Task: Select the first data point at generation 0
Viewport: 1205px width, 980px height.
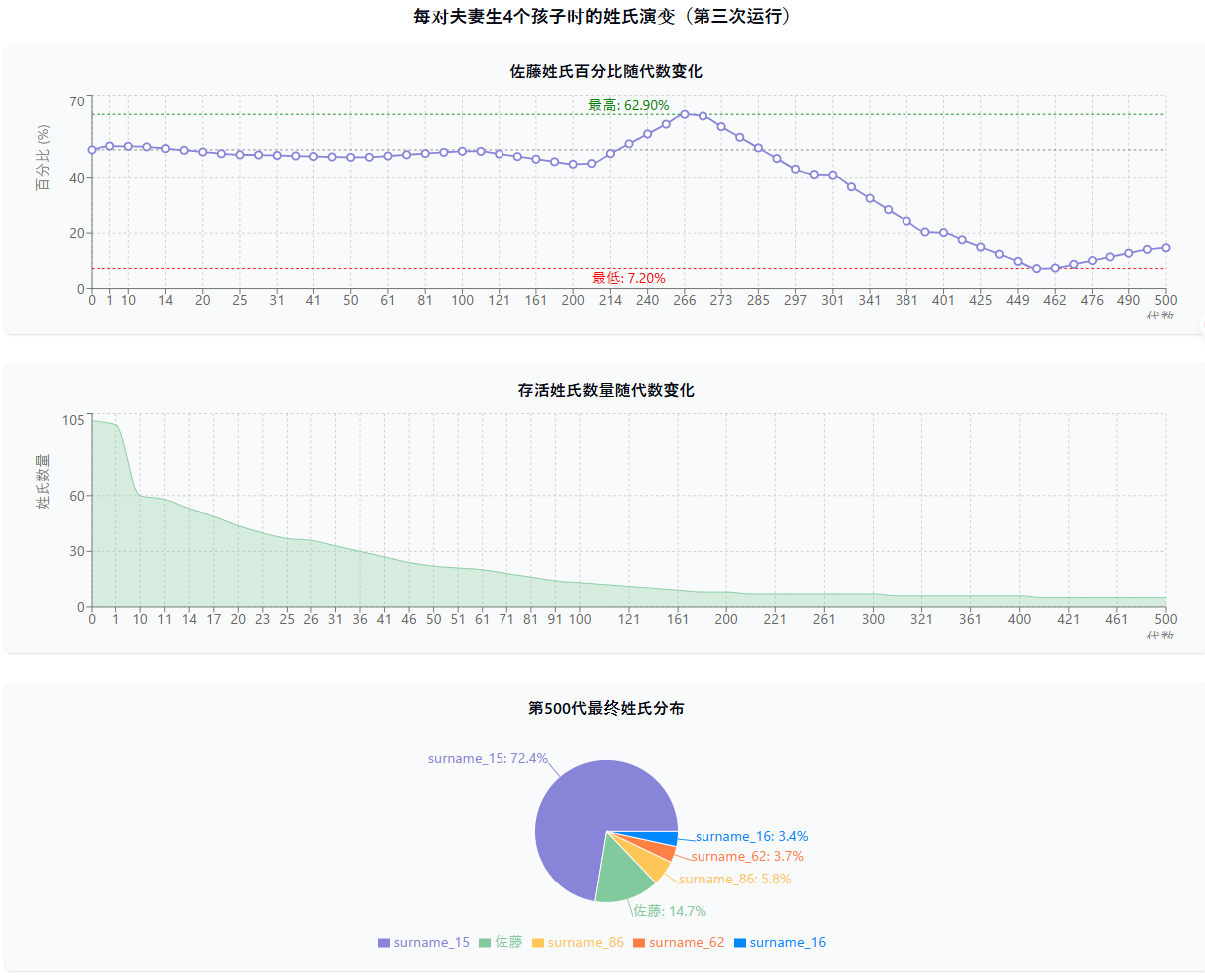Action: click(92, 150)
